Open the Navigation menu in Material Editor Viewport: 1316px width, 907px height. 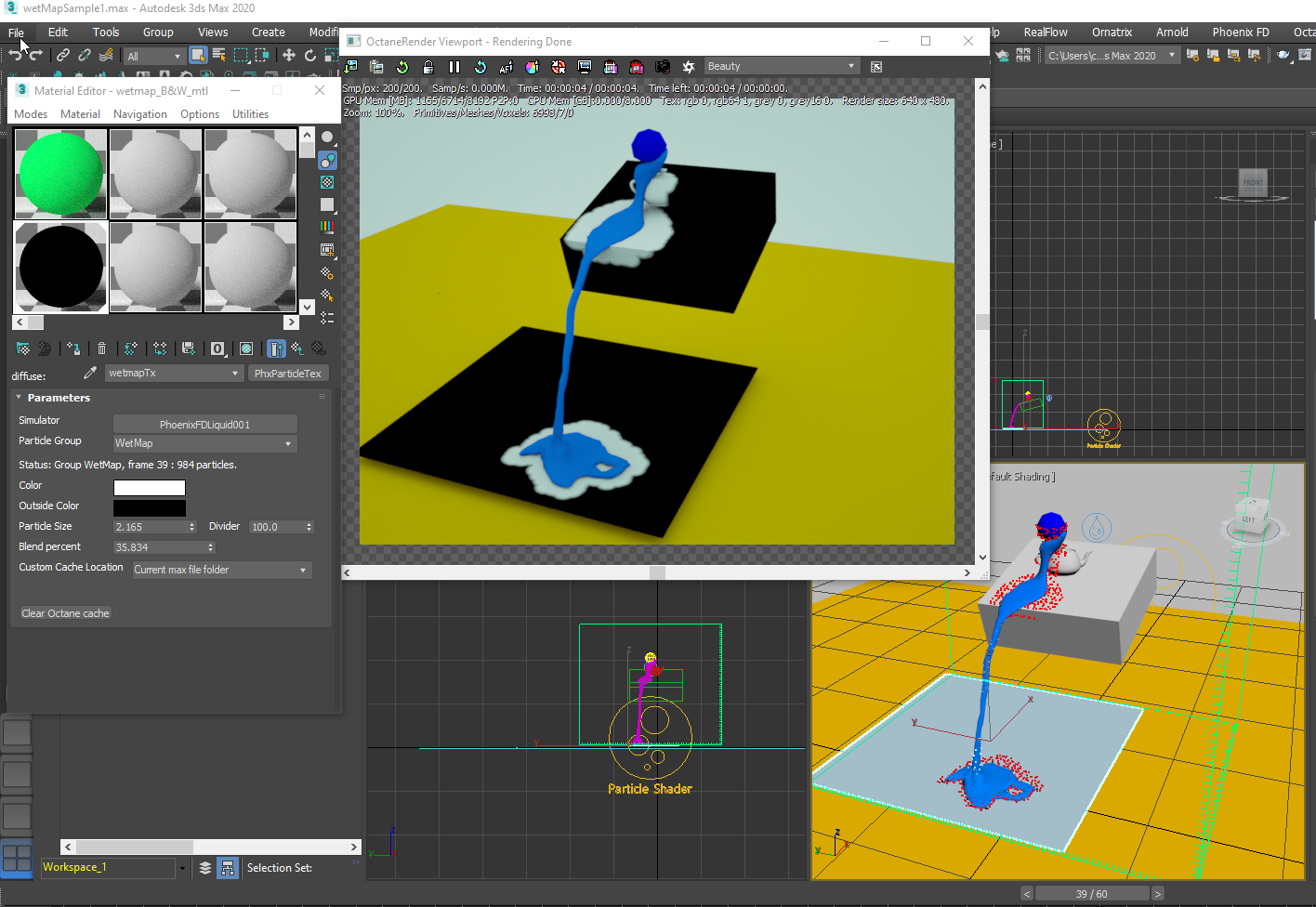pyautogui.click(x=140, y=114)
